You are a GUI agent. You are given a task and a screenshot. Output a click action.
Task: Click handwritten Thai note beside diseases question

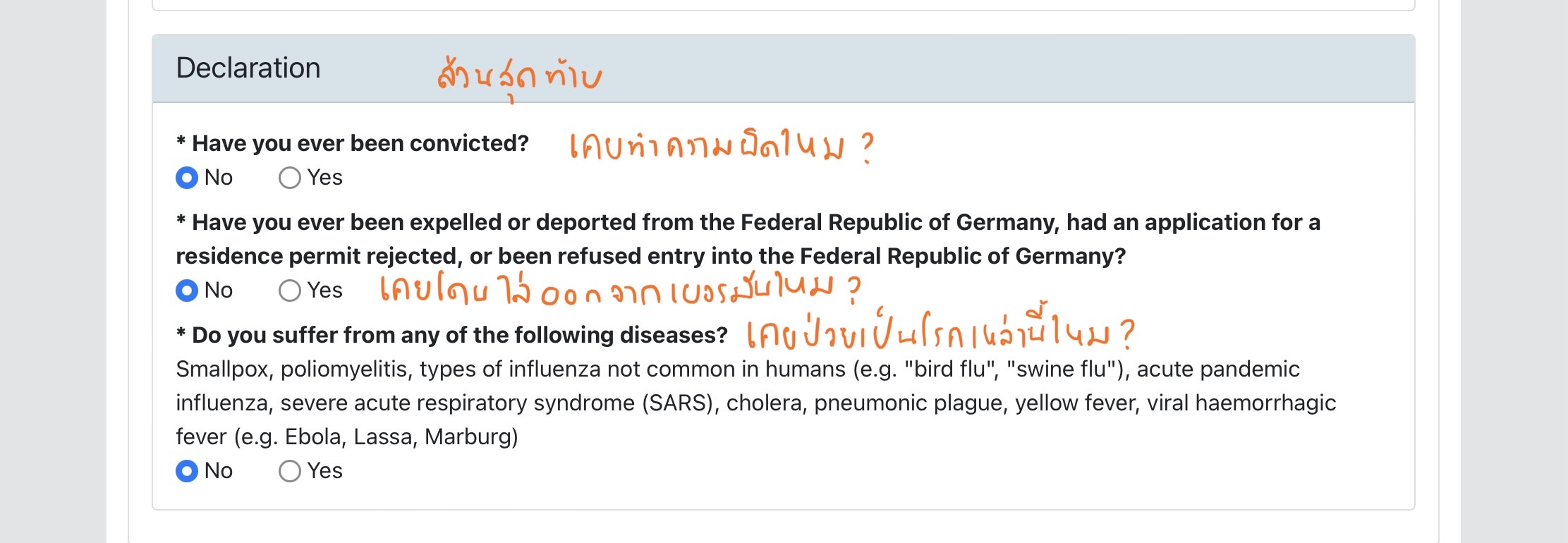click(x=940, y=334)
